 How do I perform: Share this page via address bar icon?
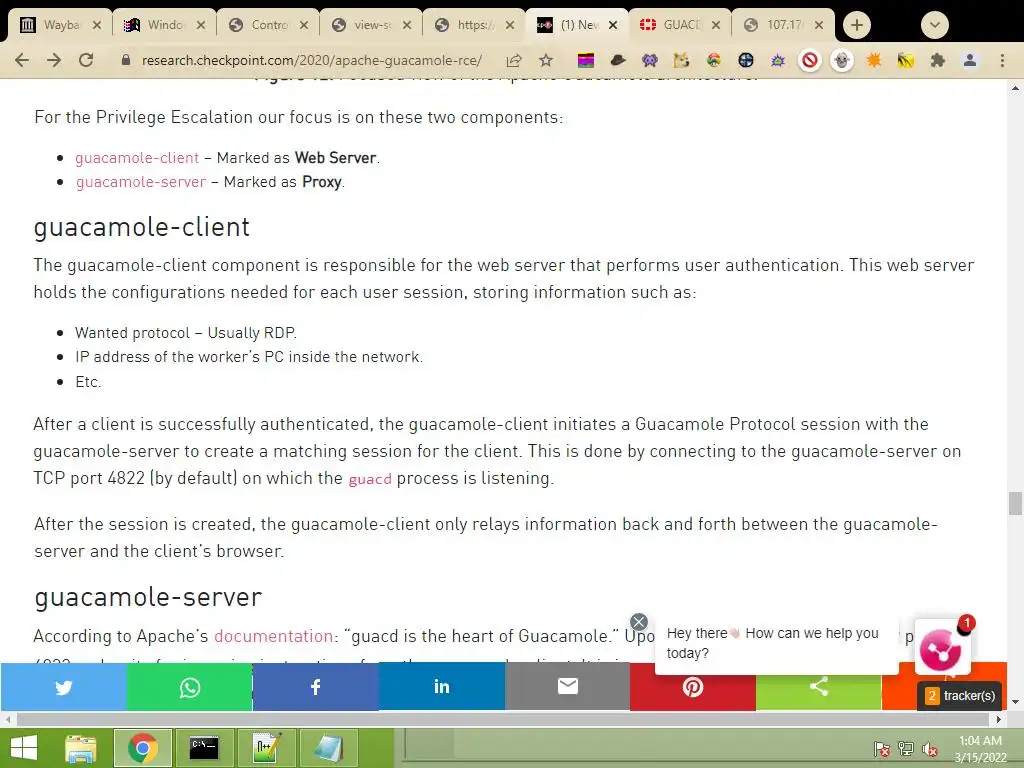514,61
